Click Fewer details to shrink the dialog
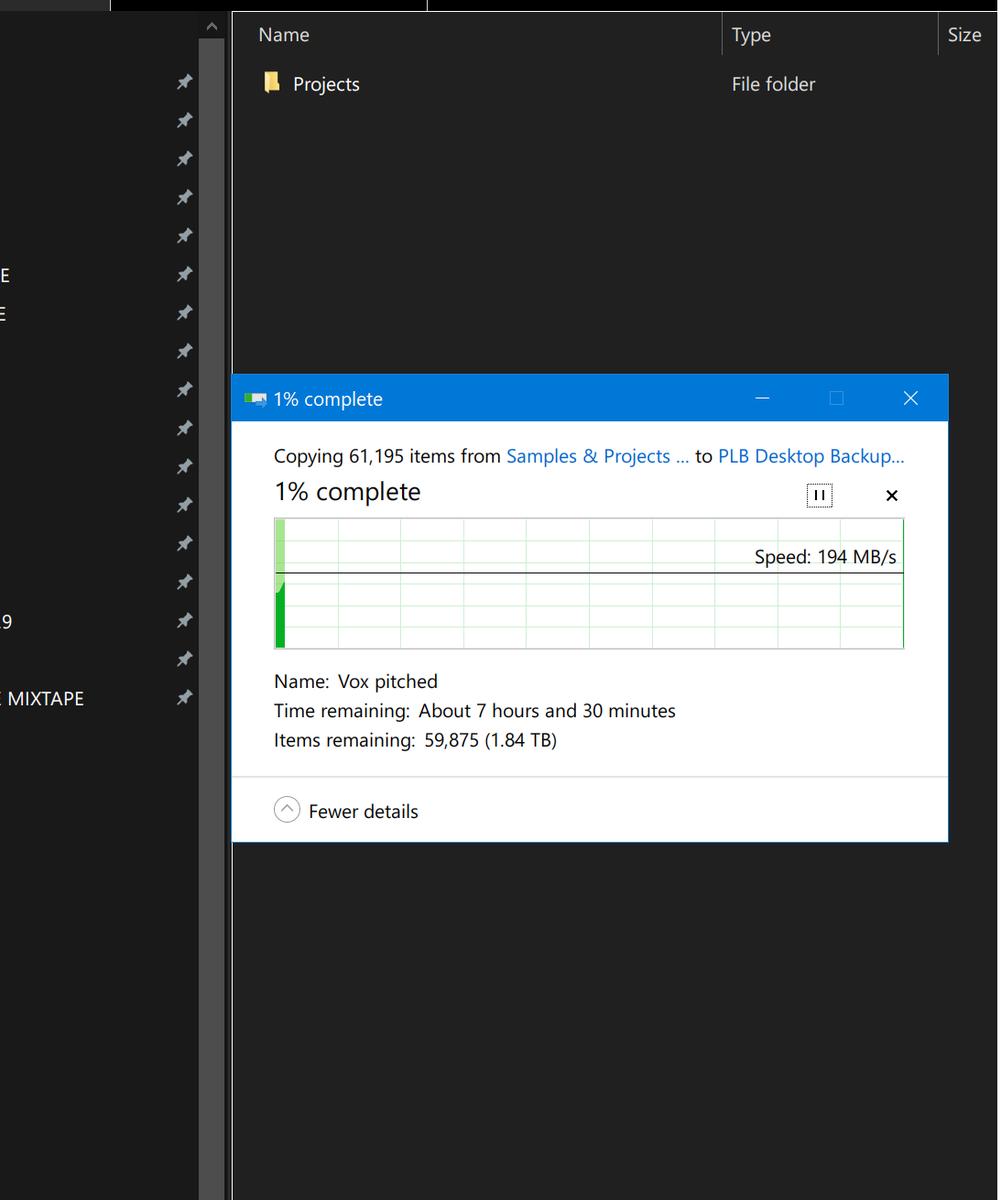 pyautogui.click(x=363, y=811)
